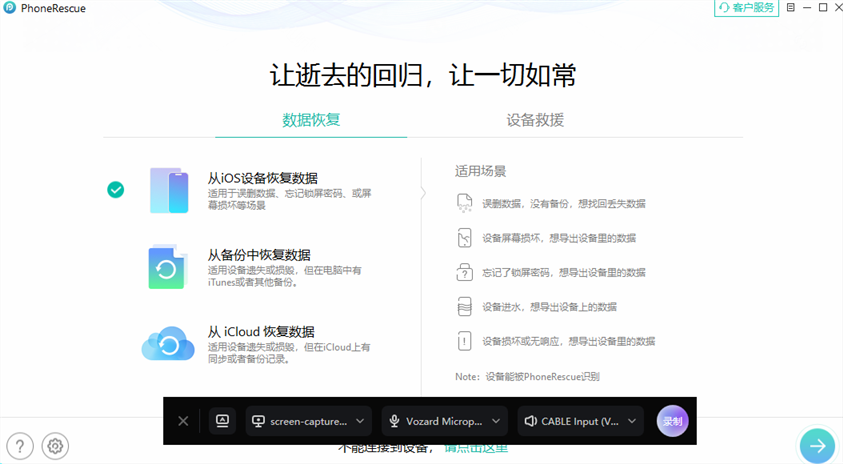Click the Note: 设备能被PhoneRescue识别 text
843x464 pixels.
[527, 377]
